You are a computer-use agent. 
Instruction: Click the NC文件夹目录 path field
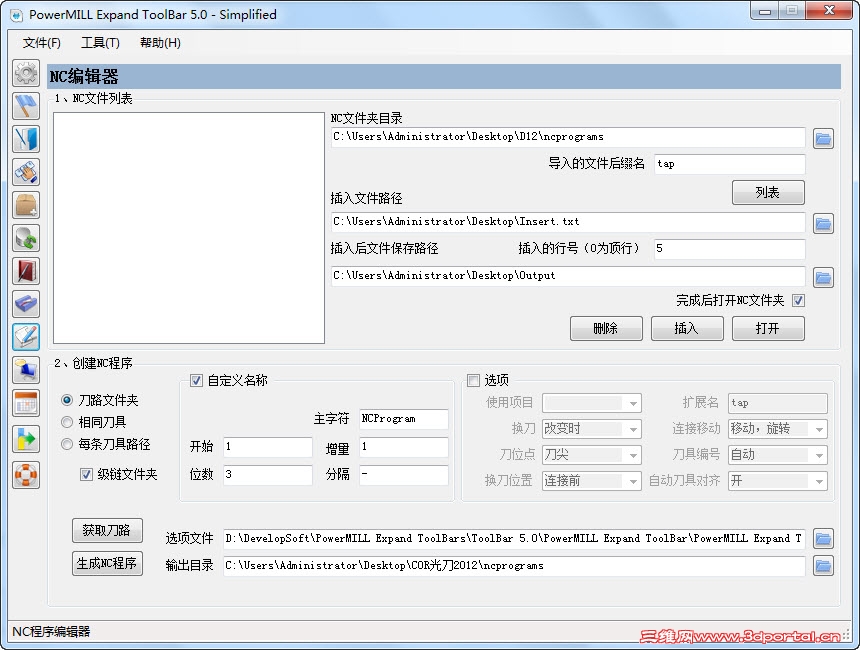[568, 137]
